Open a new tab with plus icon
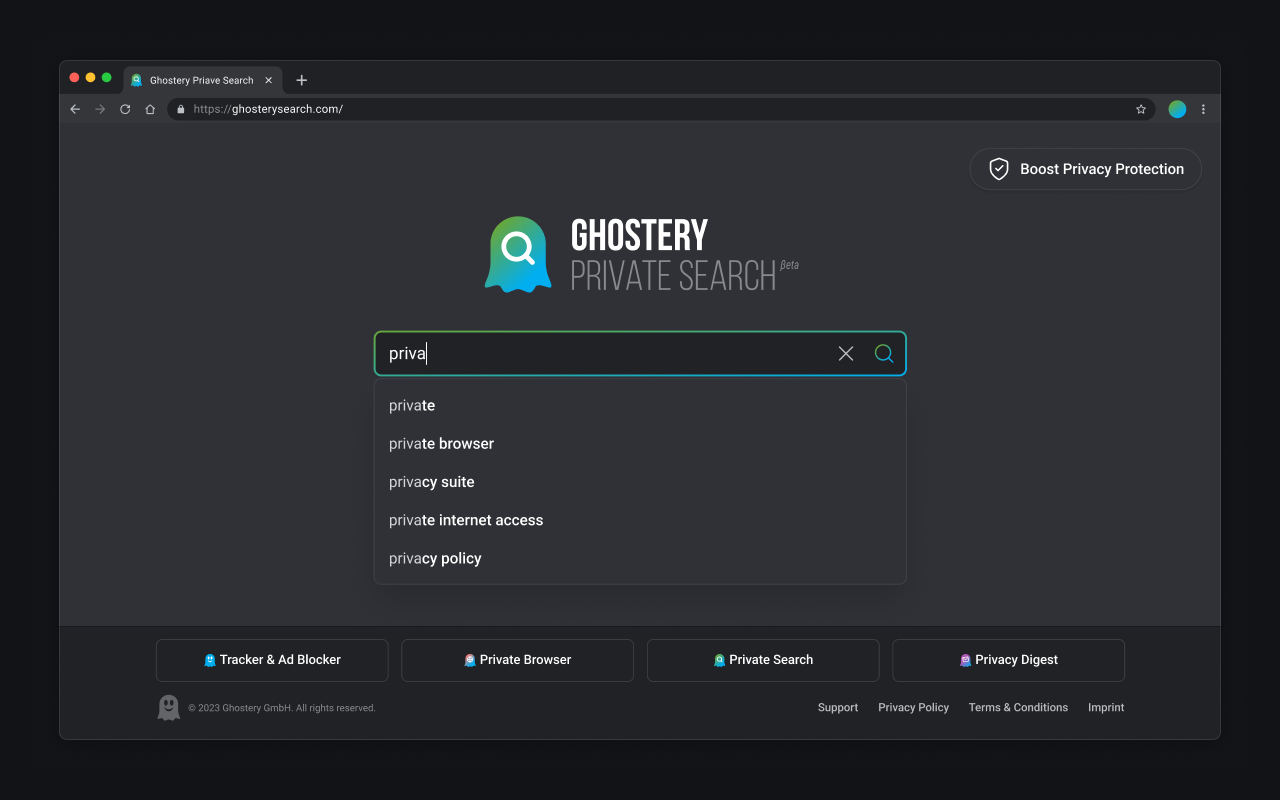 (x=302, y=80)
